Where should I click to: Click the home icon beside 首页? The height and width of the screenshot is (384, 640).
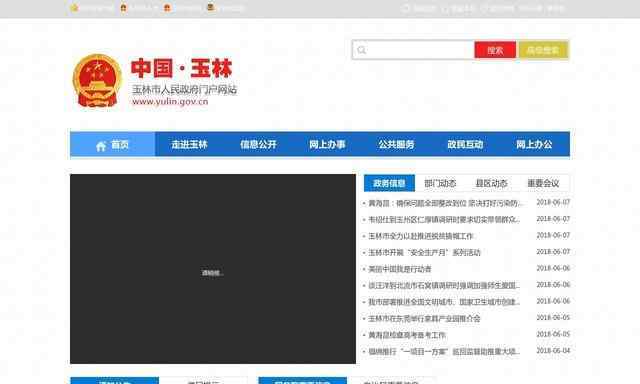[101, 146]
